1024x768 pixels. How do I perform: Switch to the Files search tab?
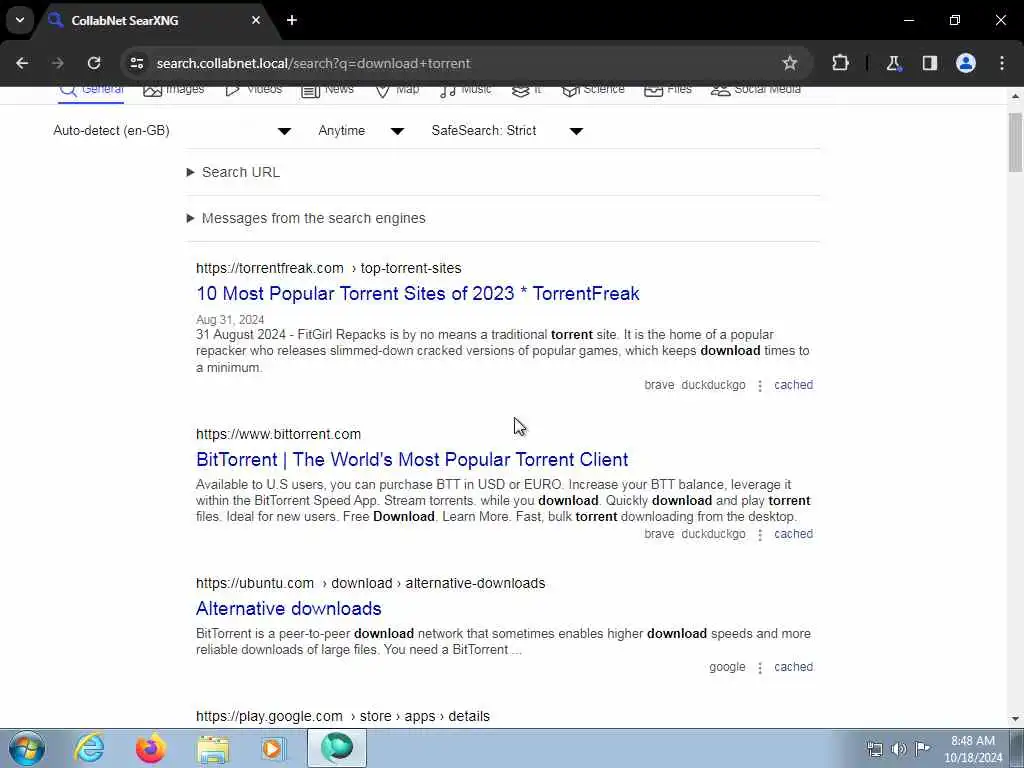point(667,90)
